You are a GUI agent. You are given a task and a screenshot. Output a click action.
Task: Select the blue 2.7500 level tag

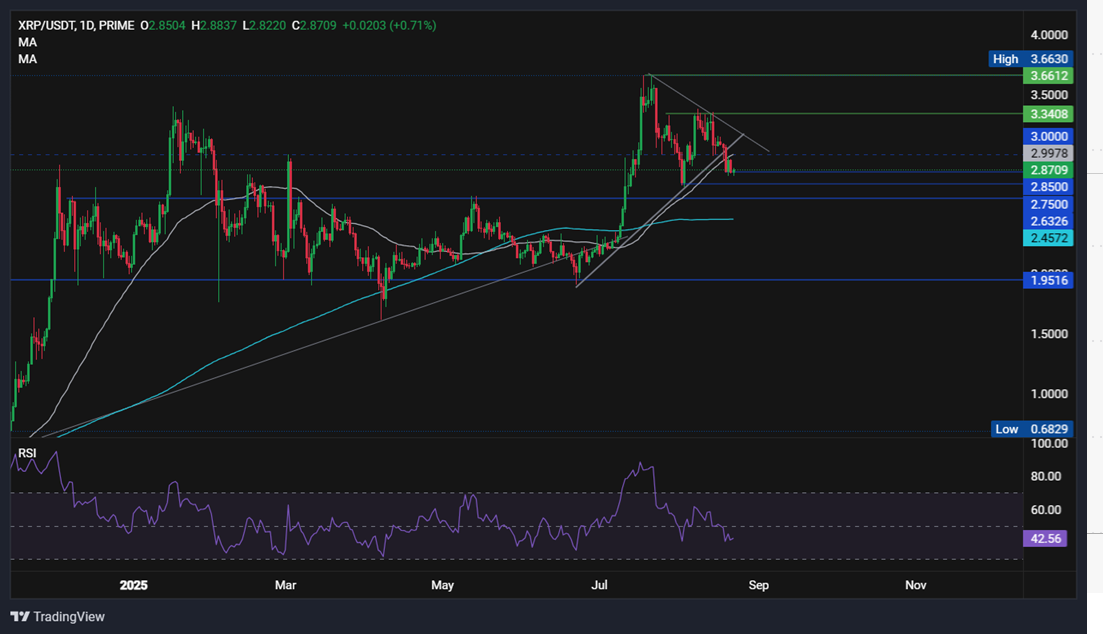[x=1048, y=204]
